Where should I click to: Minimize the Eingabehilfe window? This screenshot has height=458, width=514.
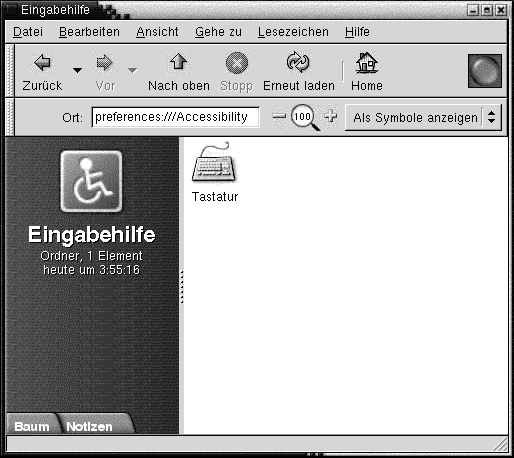pos(473,11)
